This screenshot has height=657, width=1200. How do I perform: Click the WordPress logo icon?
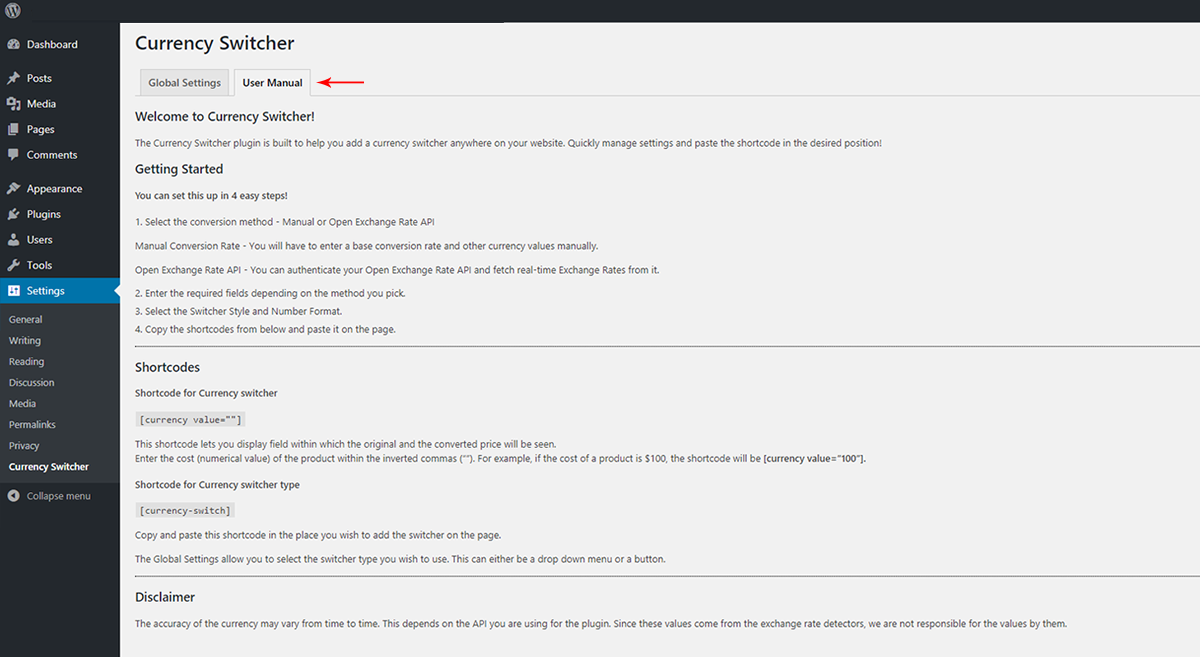coord(14,11)
